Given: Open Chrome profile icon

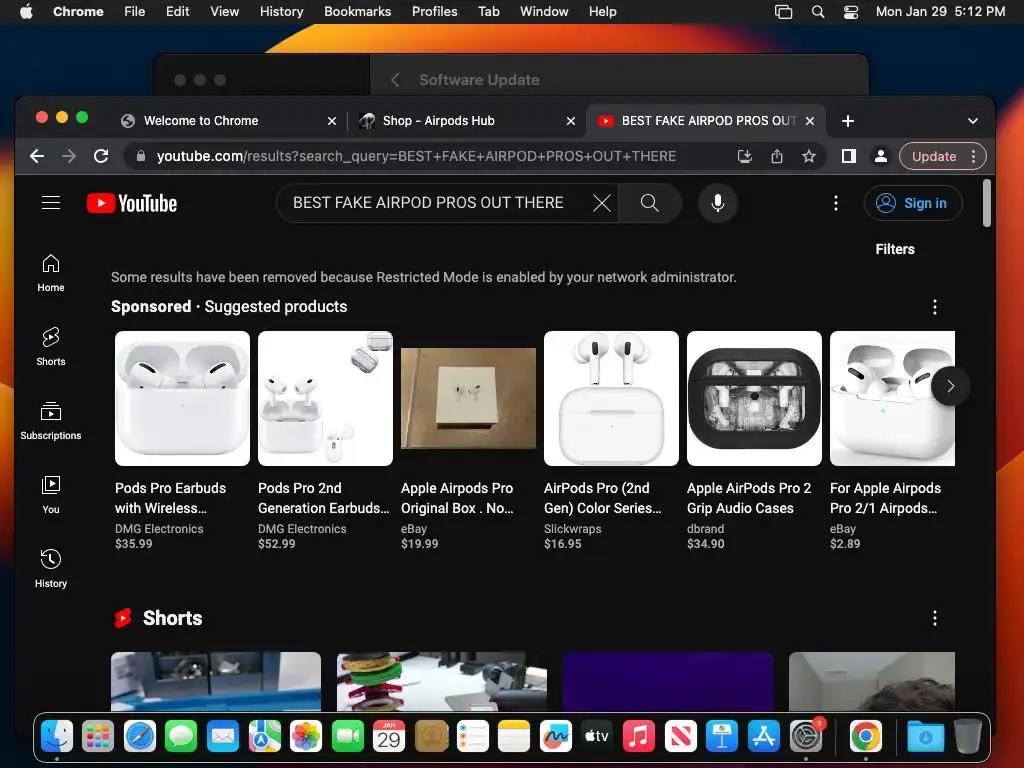Looking at the screenshot, I should pyautogui.click(x=880, y=156).
